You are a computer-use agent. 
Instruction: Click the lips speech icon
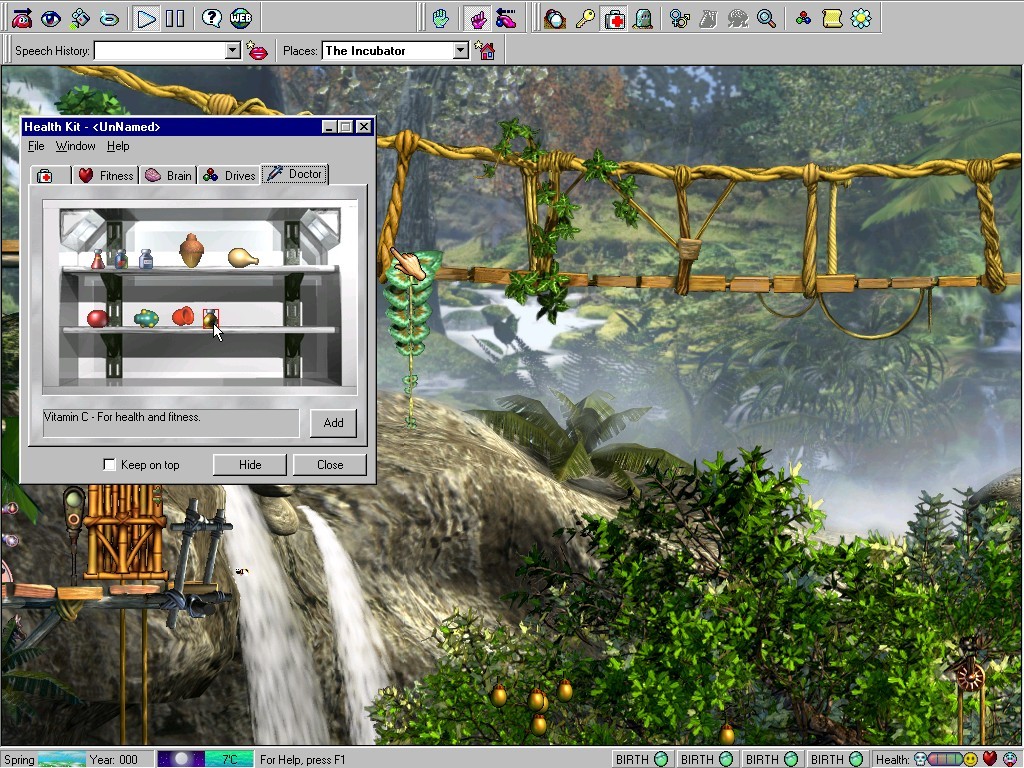pos(258,51)
